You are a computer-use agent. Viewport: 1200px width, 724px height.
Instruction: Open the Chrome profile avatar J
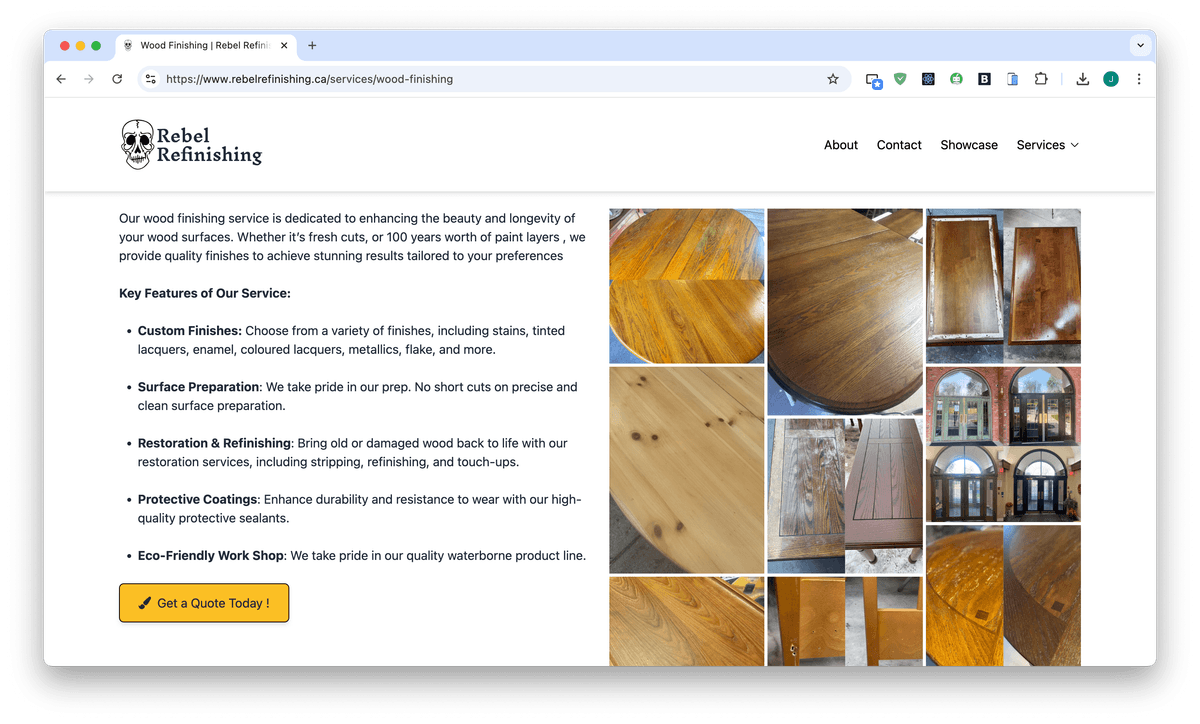pos(1110,78)
